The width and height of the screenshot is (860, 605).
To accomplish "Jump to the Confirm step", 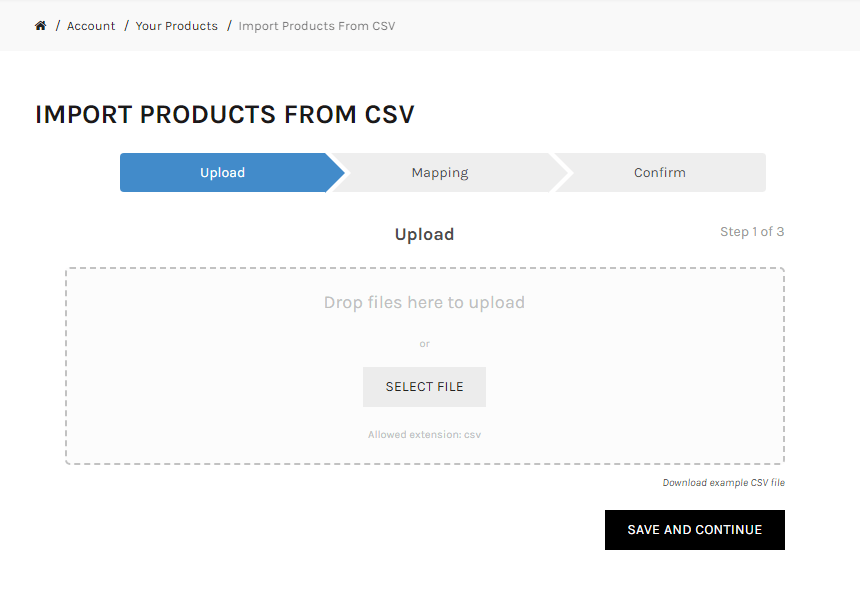I will click(660, 172).
